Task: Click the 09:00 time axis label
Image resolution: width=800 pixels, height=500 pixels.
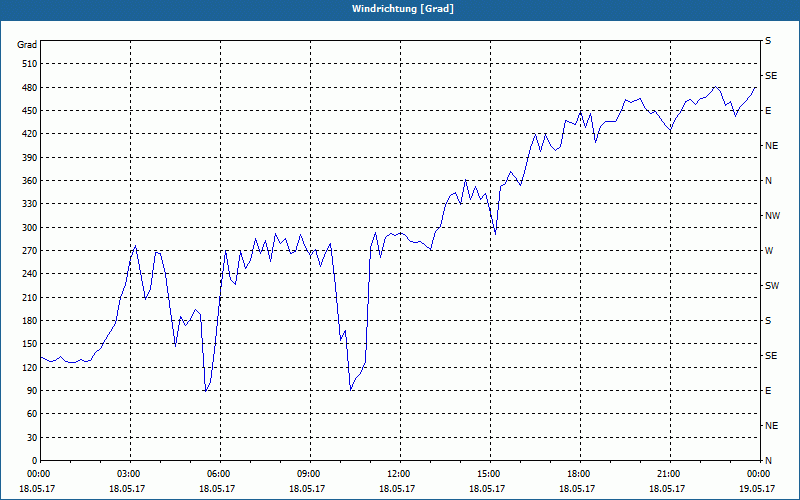Action: [x=310, y=473]
